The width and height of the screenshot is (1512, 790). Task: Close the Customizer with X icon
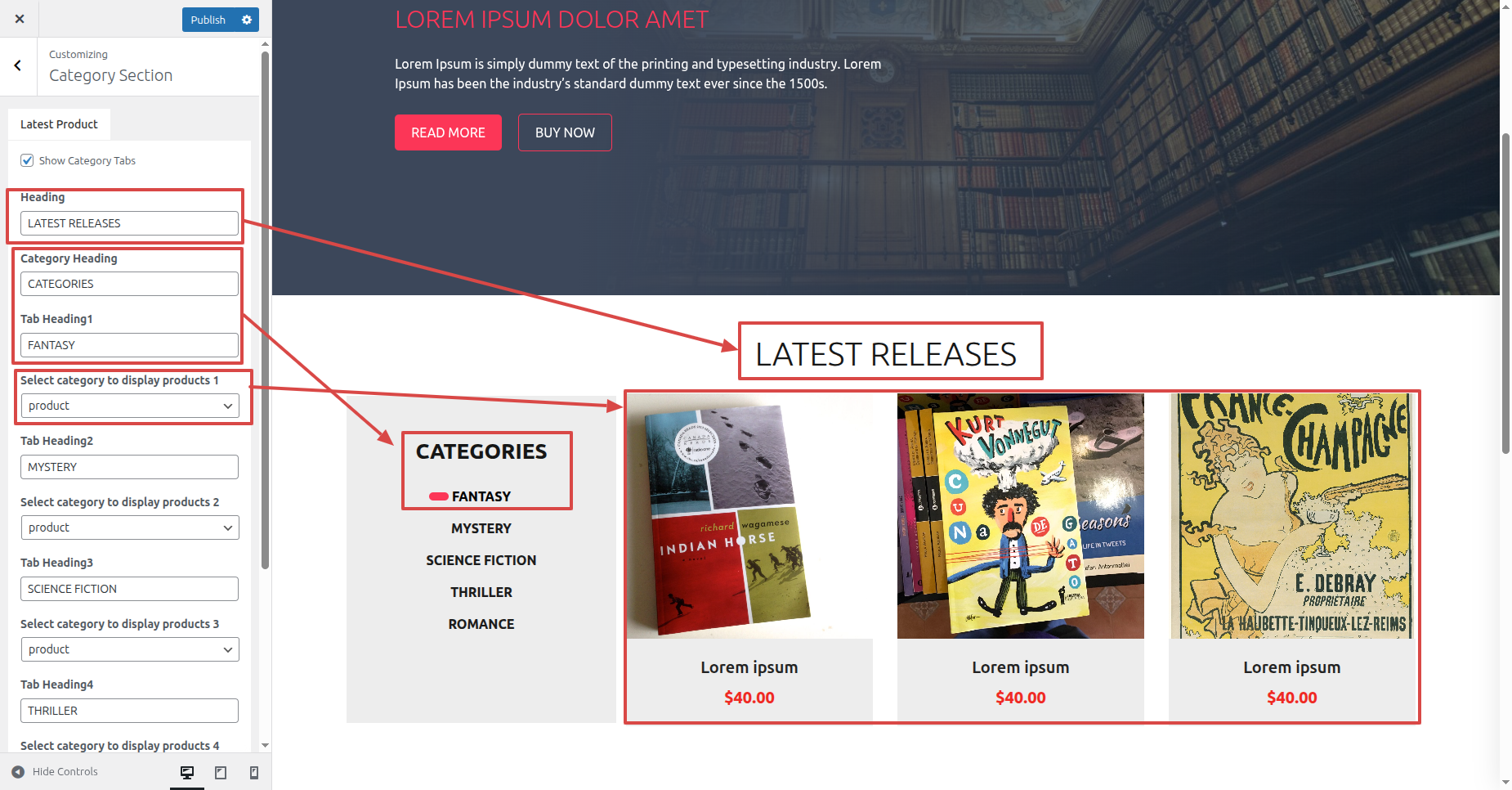point(20,19)
